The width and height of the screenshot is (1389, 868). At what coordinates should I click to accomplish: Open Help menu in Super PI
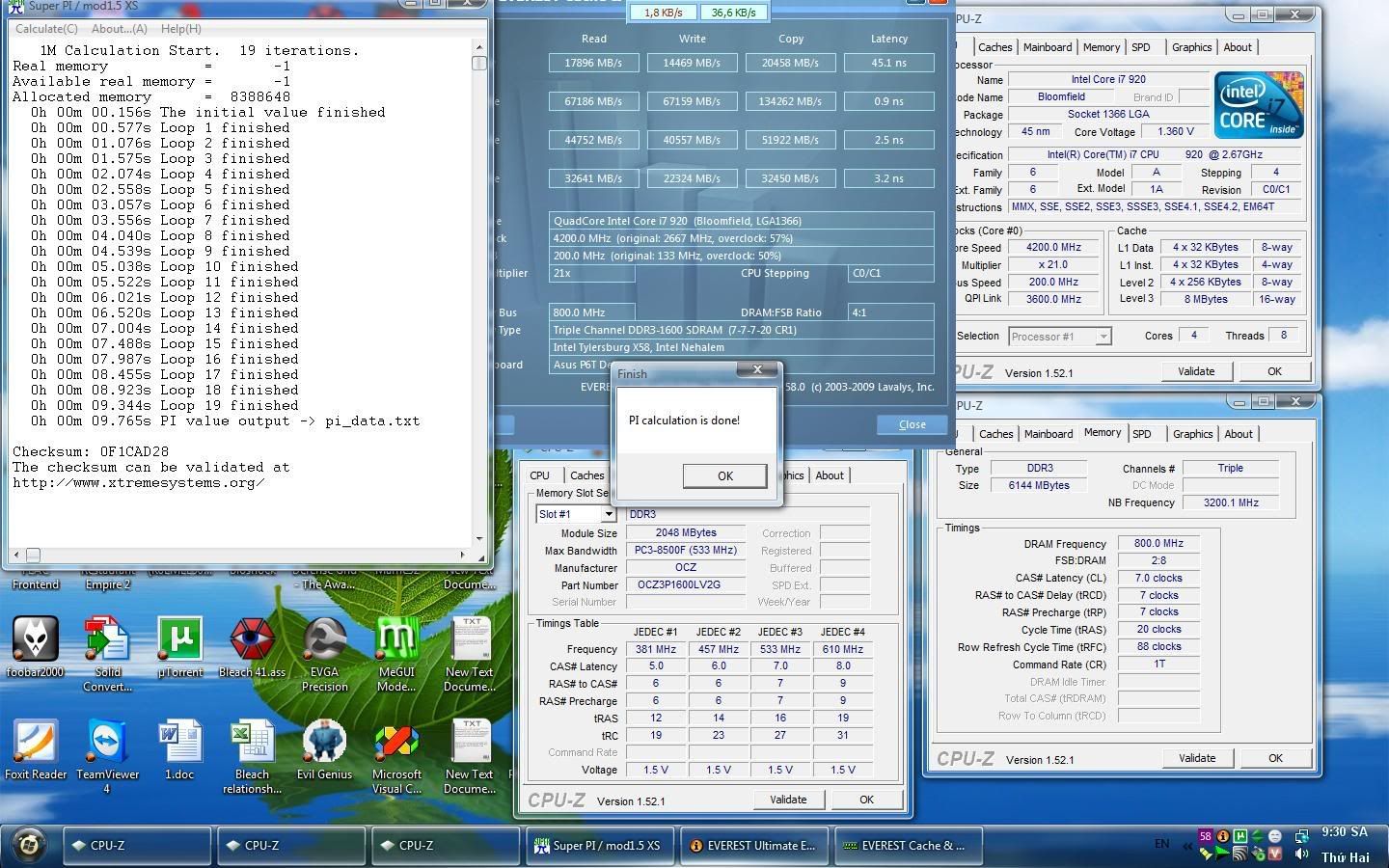click(x=181, y=29)
